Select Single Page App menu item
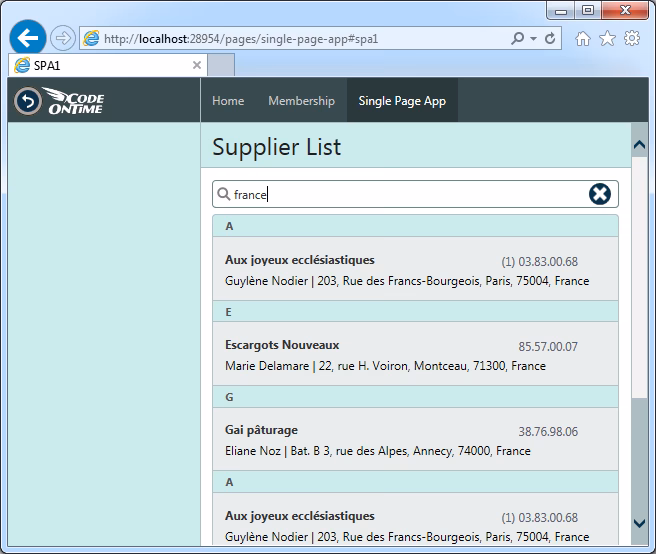The width and height of the screenshot is (656, 554). 402,100
